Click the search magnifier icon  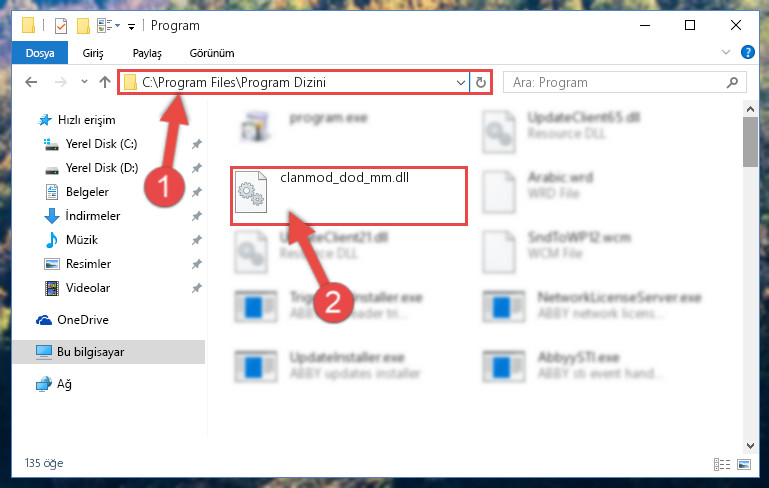[732, 82]
